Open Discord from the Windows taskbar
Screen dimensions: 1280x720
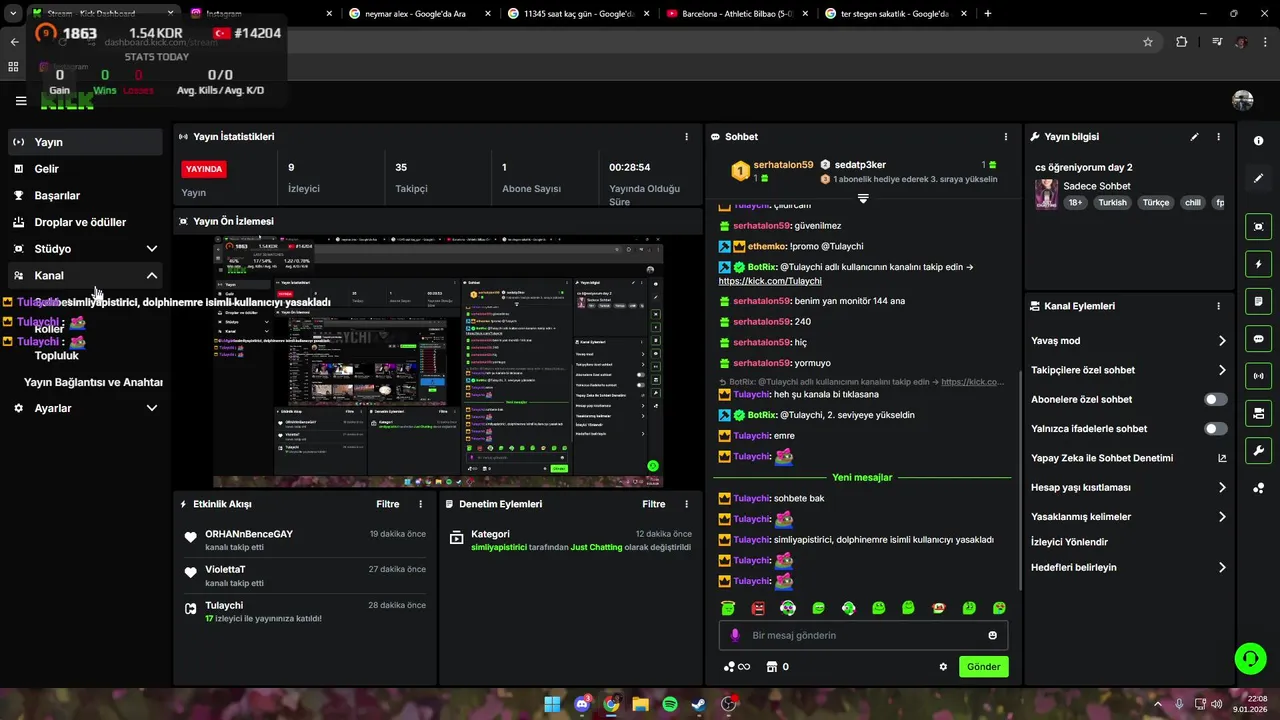click(582, 704)
